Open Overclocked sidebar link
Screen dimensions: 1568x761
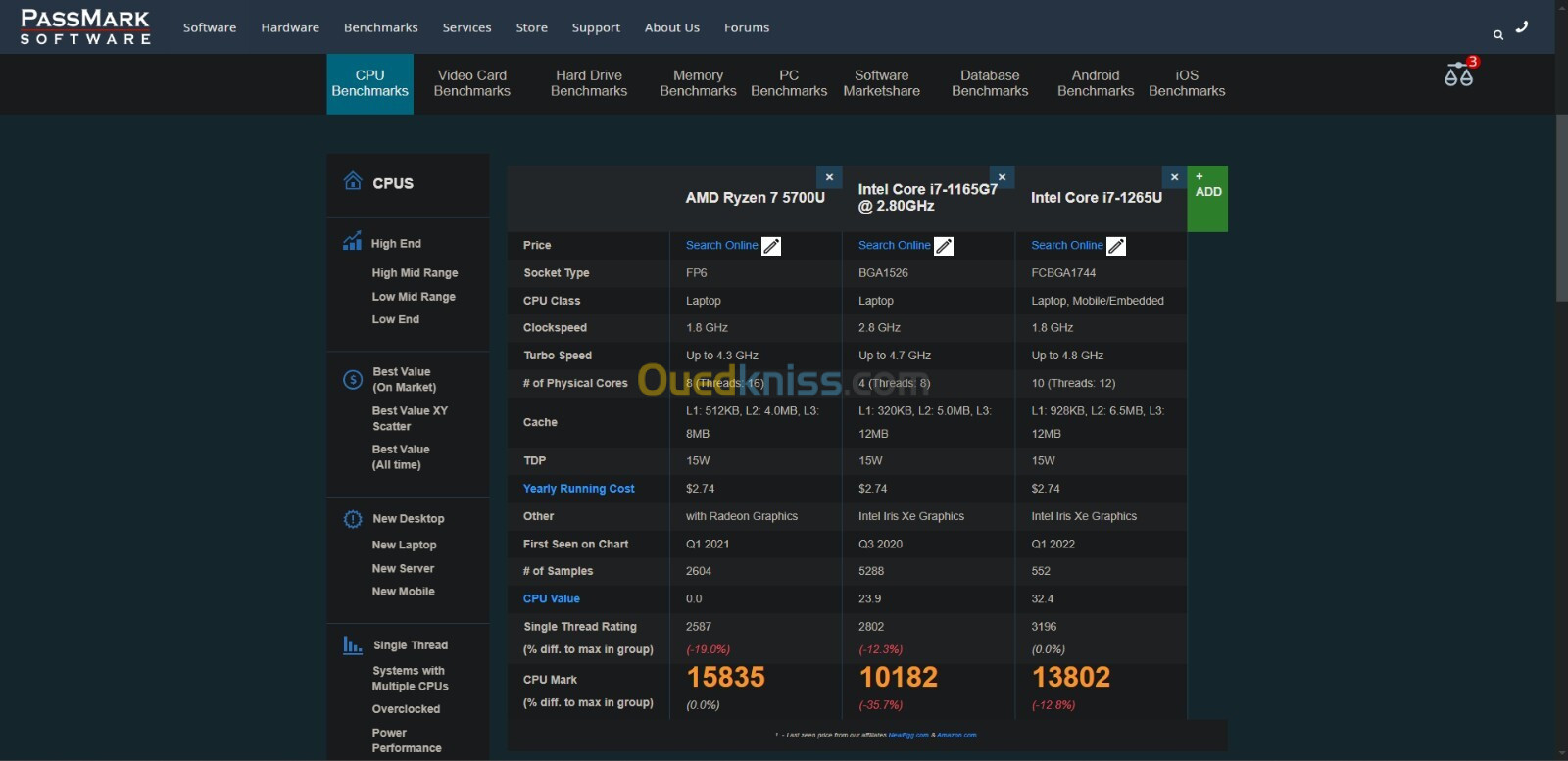tap(406, 709)
